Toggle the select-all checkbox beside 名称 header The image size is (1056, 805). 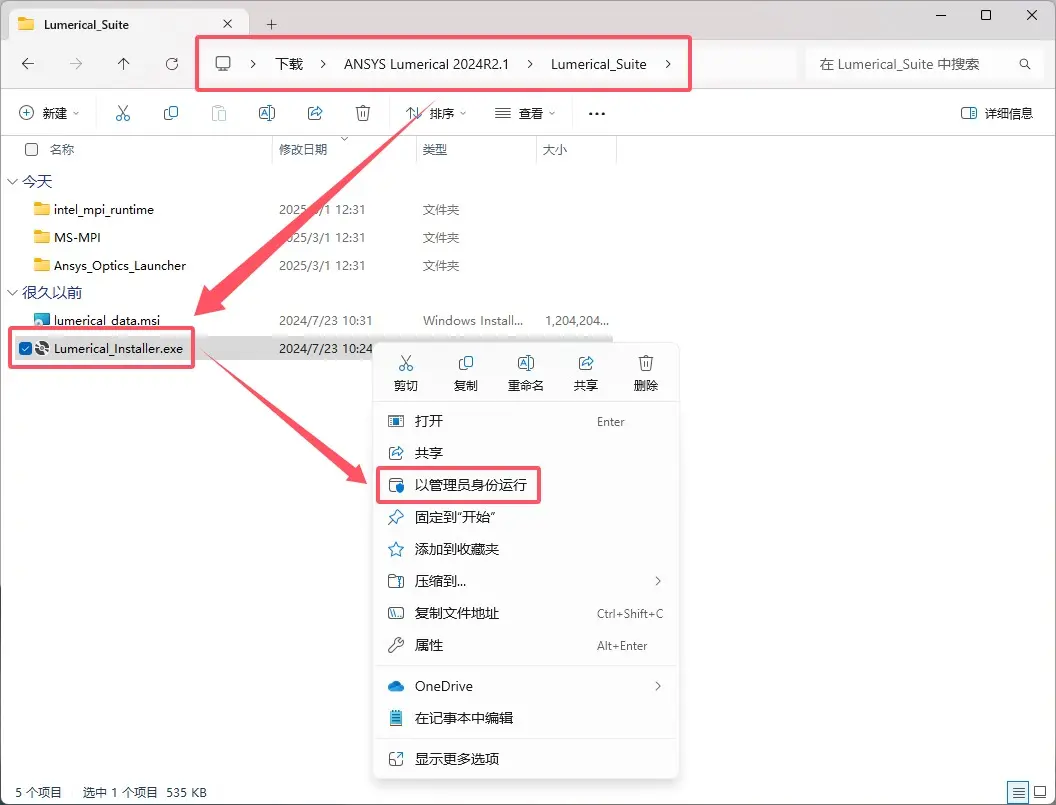[x=31, y=149]
